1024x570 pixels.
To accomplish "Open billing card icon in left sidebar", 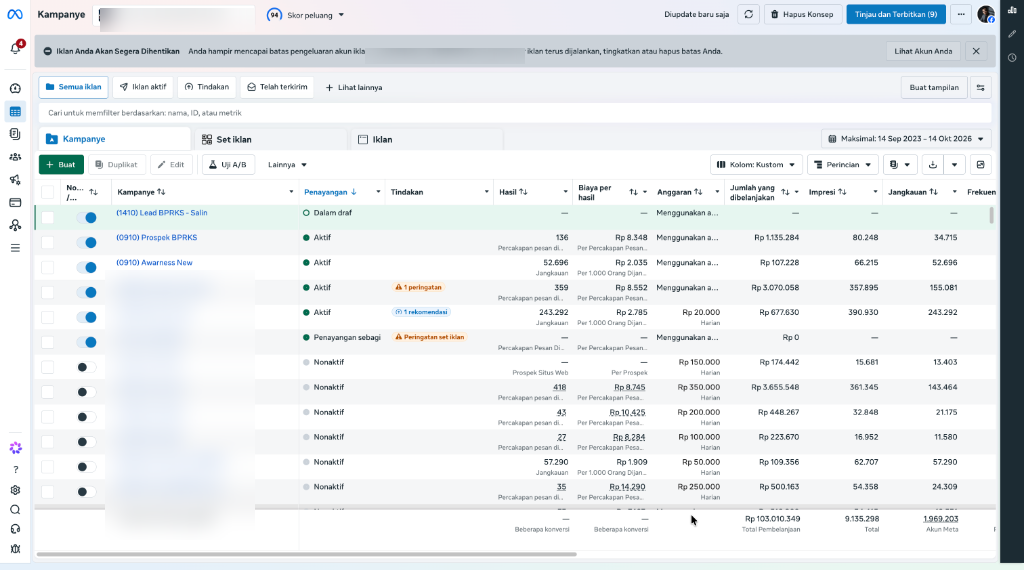I will [x=15, y=202].
